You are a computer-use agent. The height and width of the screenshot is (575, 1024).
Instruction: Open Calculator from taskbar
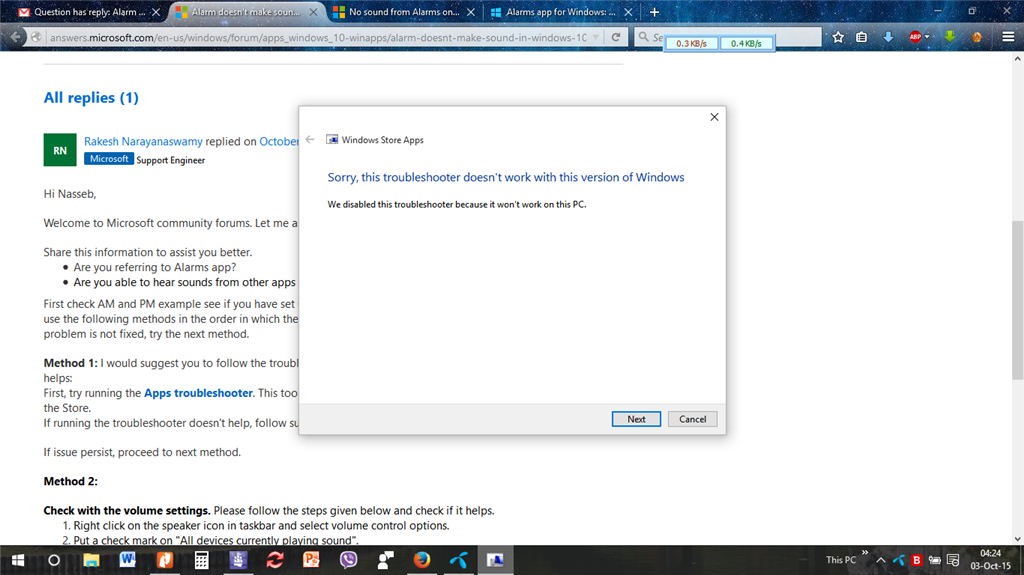pyautogui.click(x=201, y=560)
